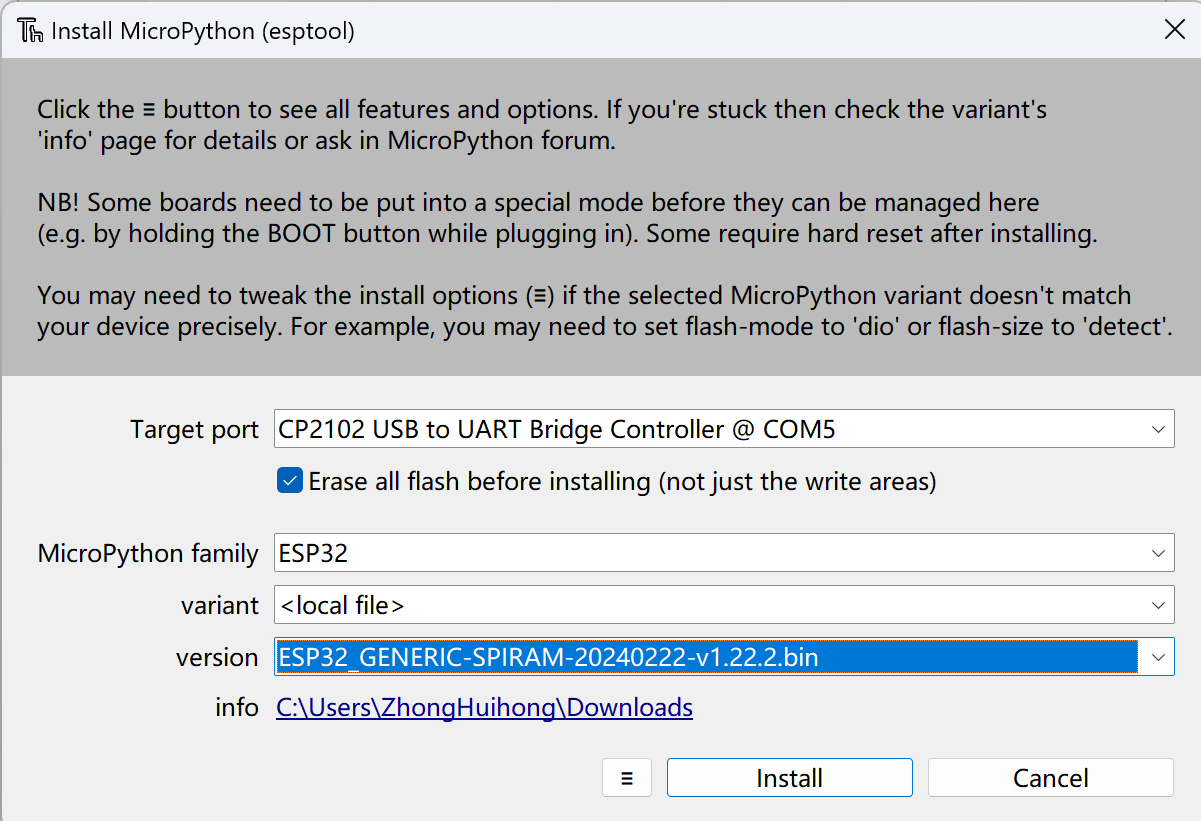The width and height of the screenshot is (1201, 821).
Task: Dismiss the dialog with the Cancel button
Action: [x=1050, y=778]
